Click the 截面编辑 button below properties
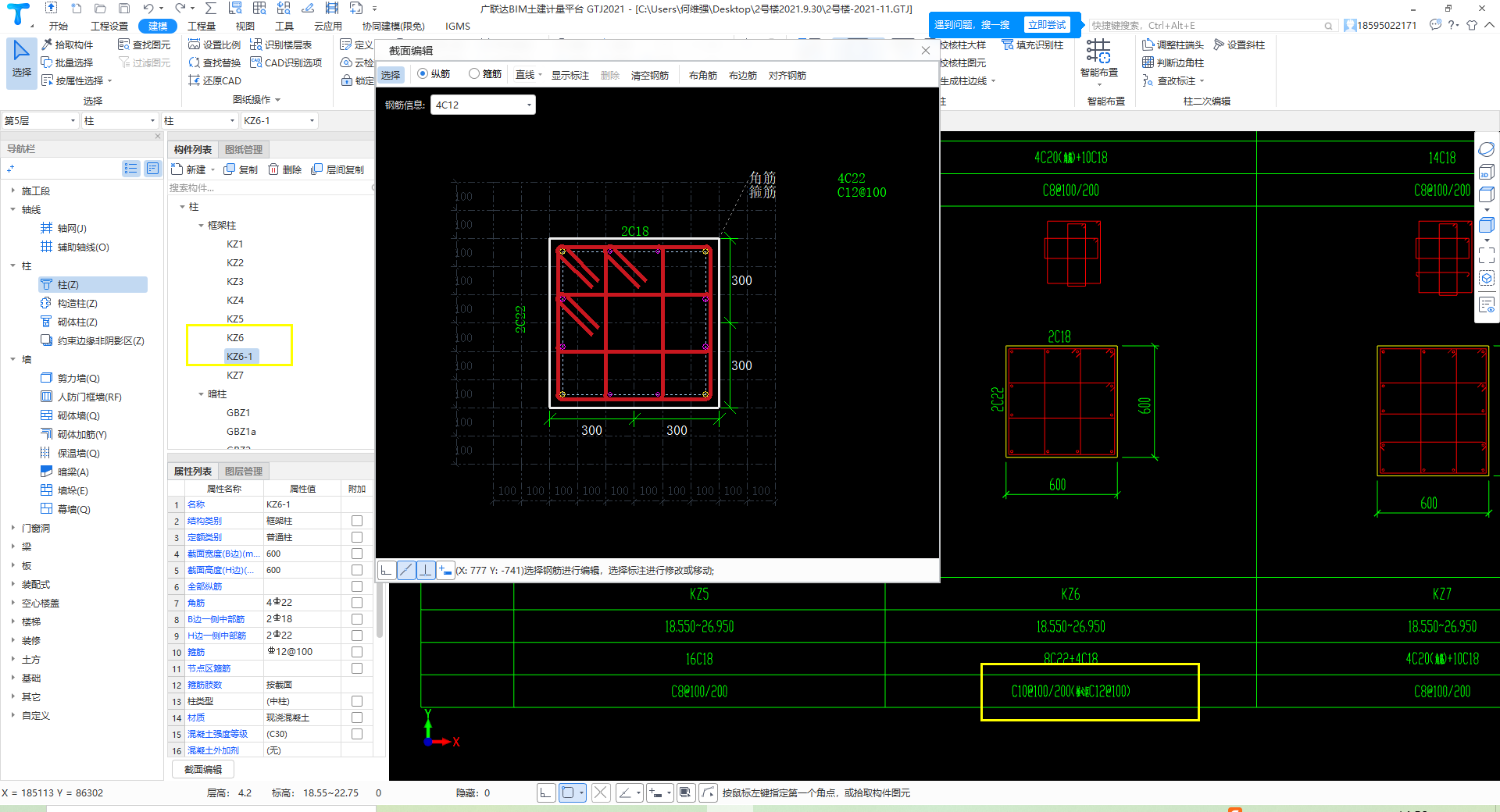 tap(203, 769)
